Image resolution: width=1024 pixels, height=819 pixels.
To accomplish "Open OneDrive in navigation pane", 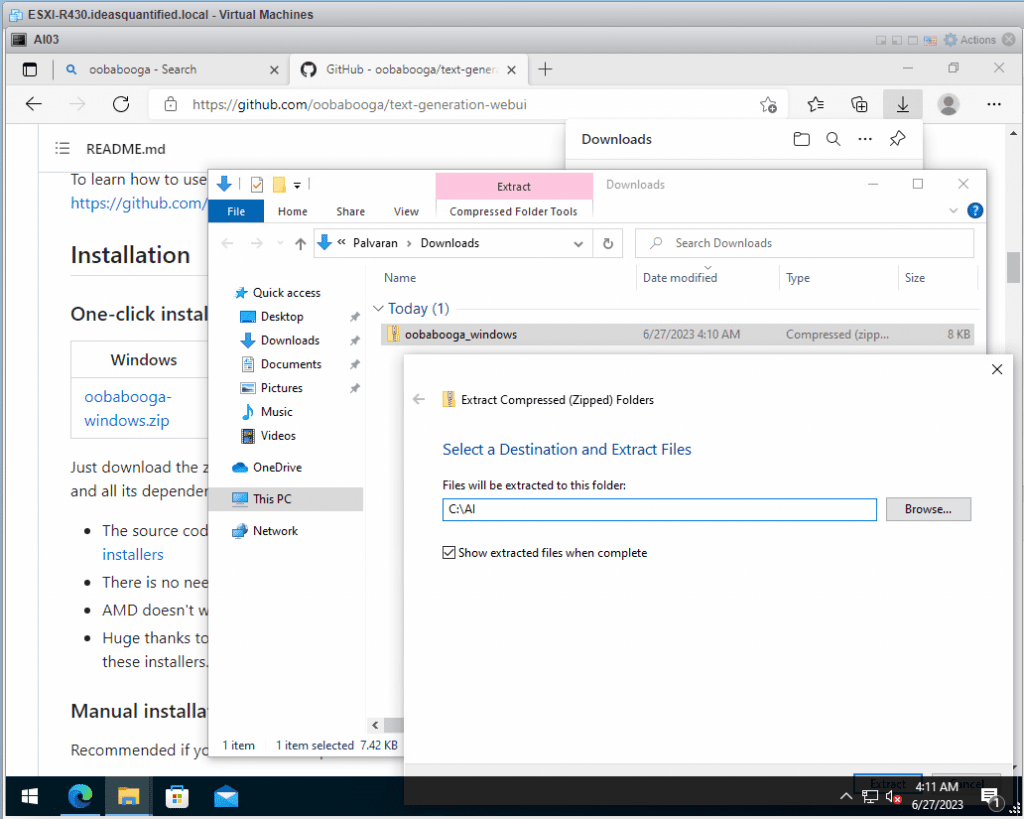I will point(277,468).
